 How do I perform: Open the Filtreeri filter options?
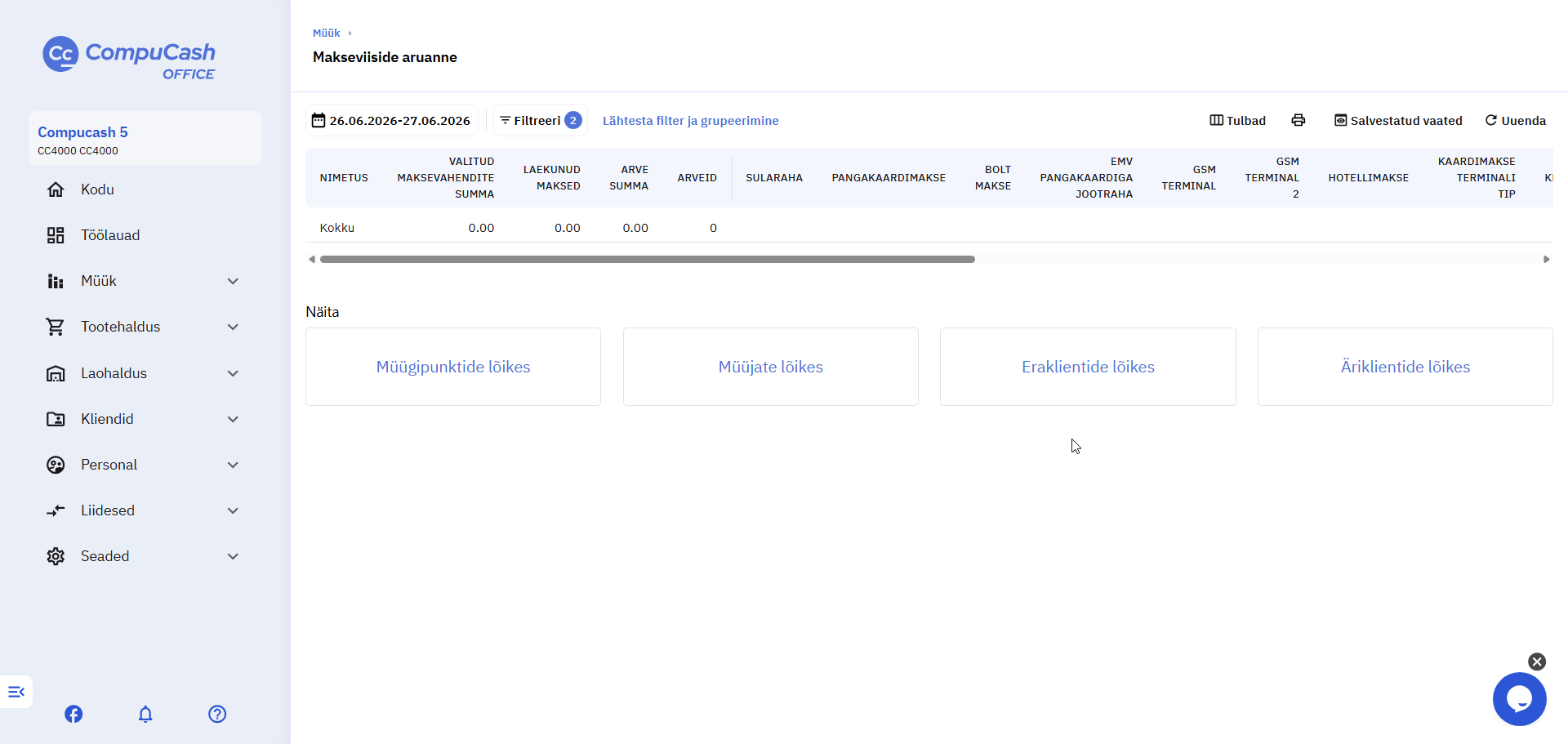pos(540,120)
